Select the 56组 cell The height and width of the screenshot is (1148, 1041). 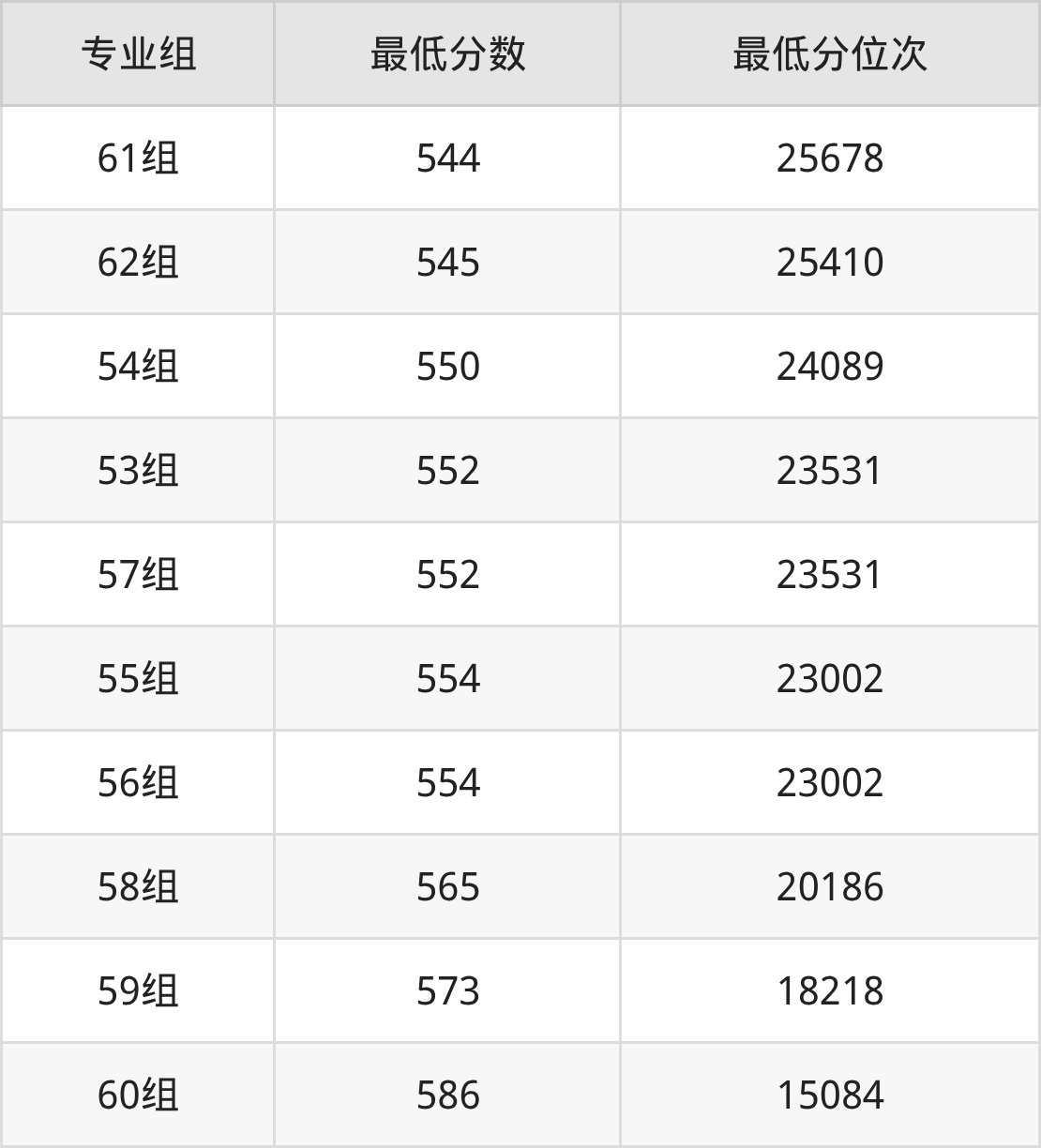138,782
